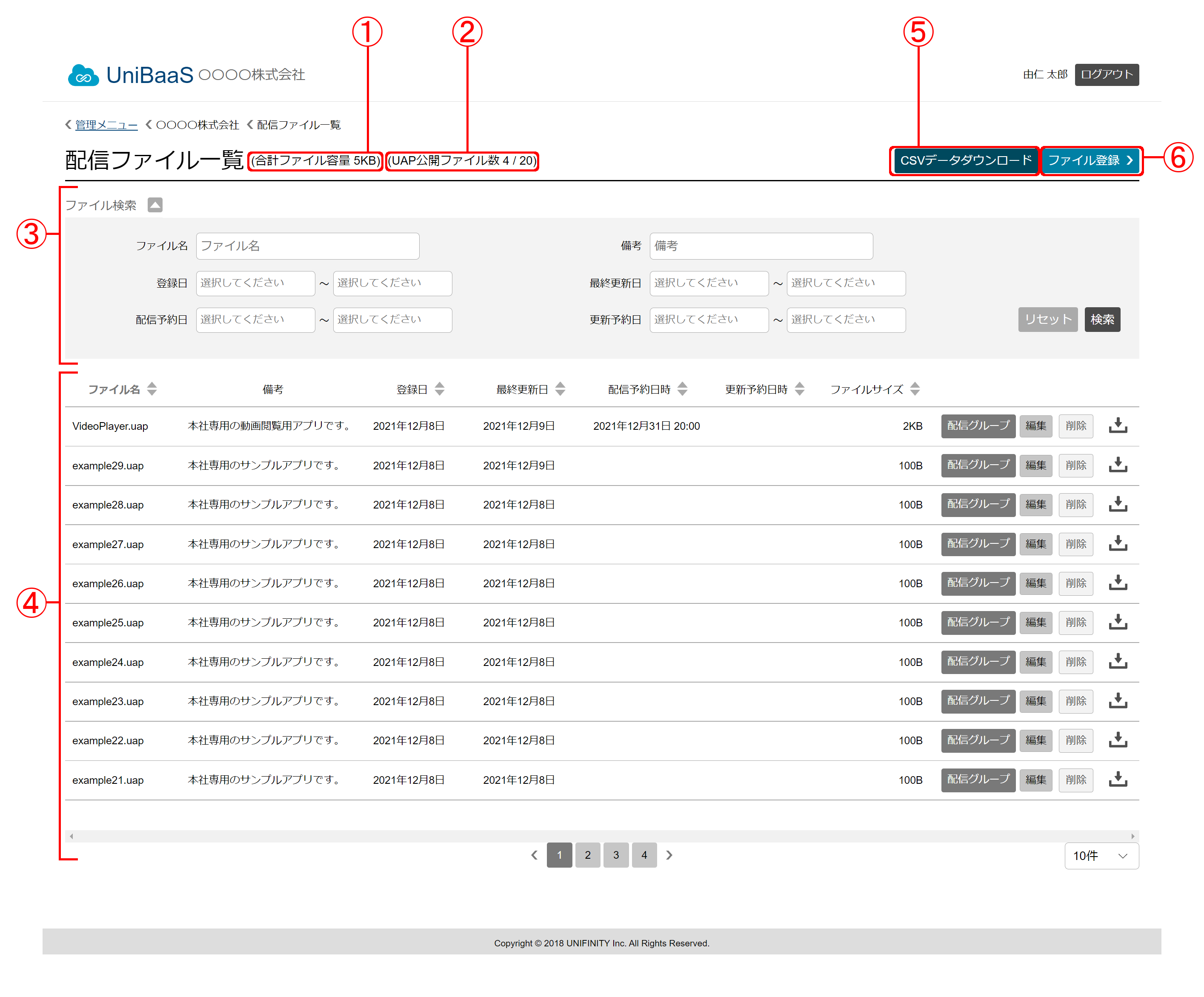Open the 10件 page size dropdown

click(1101, 855)
